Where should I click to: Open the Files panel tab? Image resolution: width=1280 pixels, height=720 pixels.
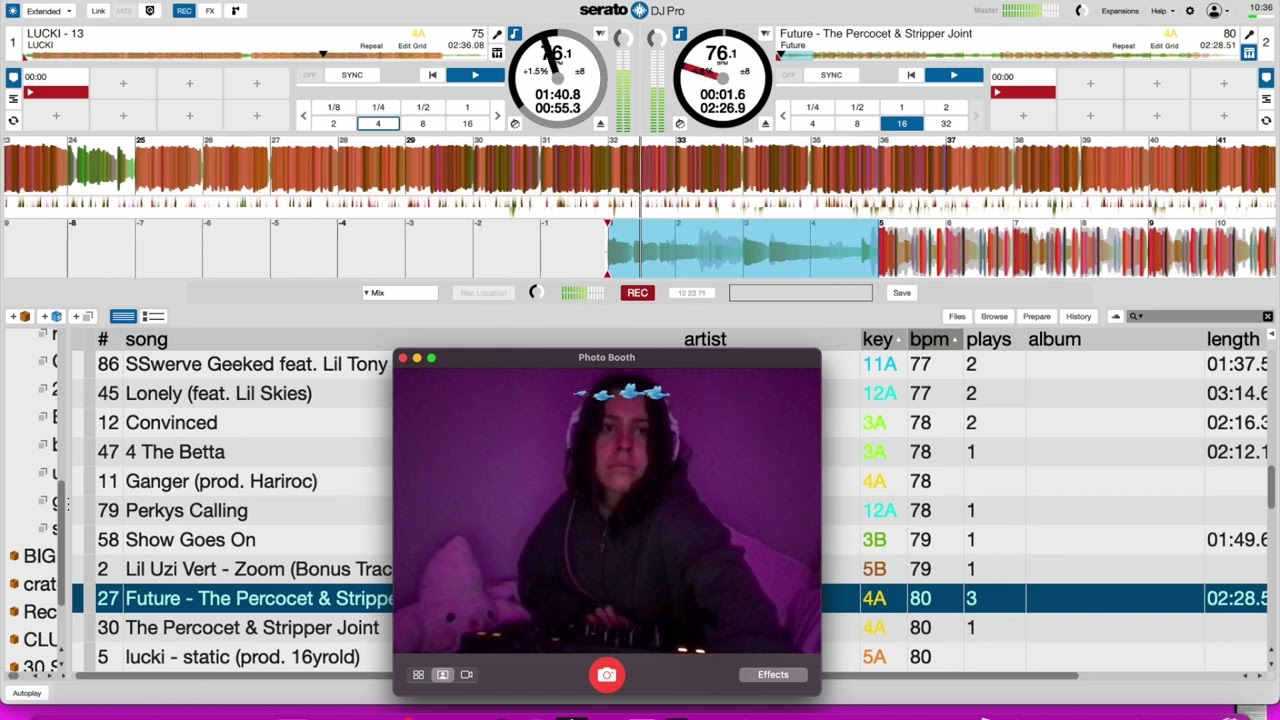point(957,317)
